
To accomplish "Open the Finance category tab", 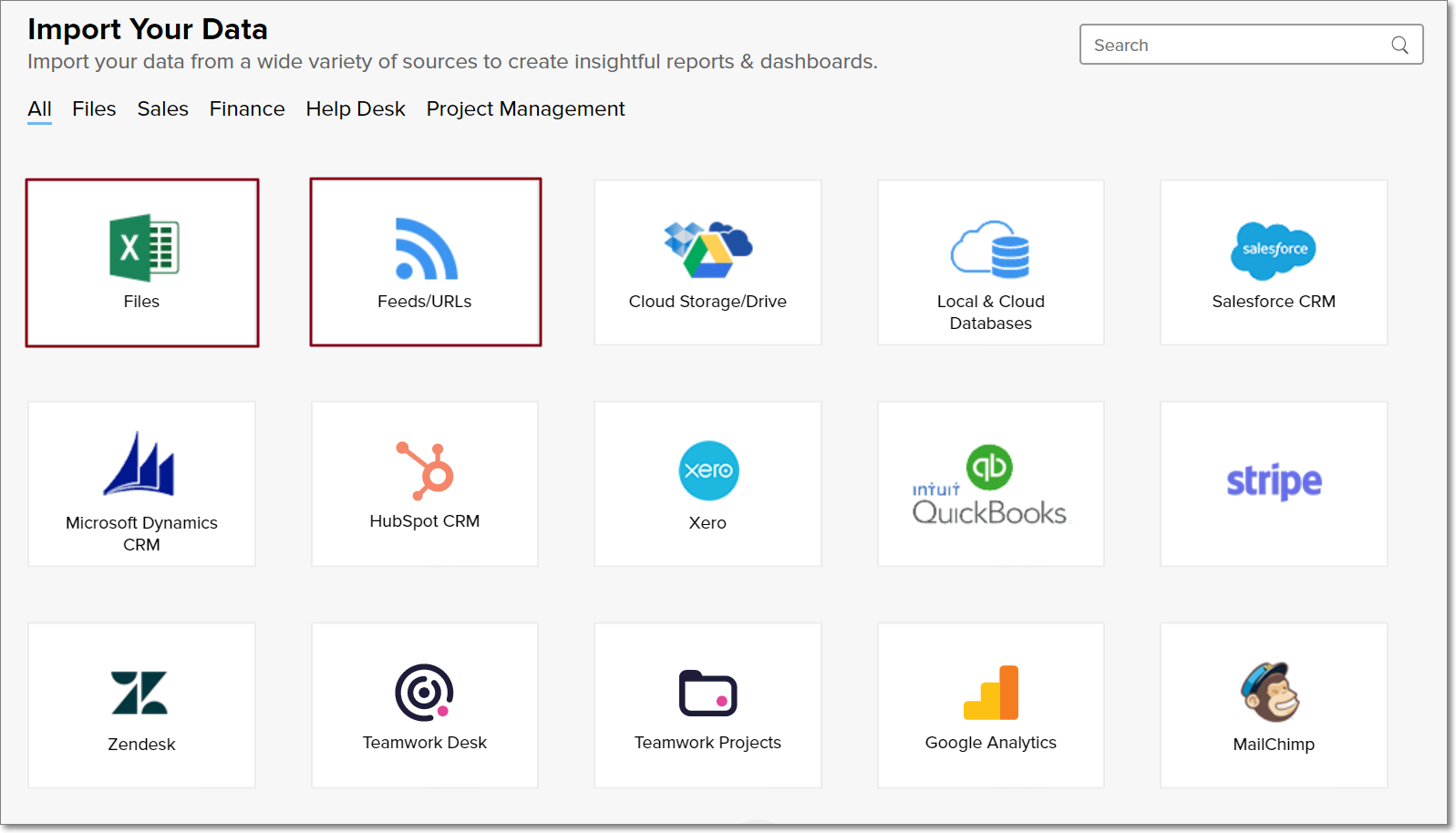I will pos(247,109).
